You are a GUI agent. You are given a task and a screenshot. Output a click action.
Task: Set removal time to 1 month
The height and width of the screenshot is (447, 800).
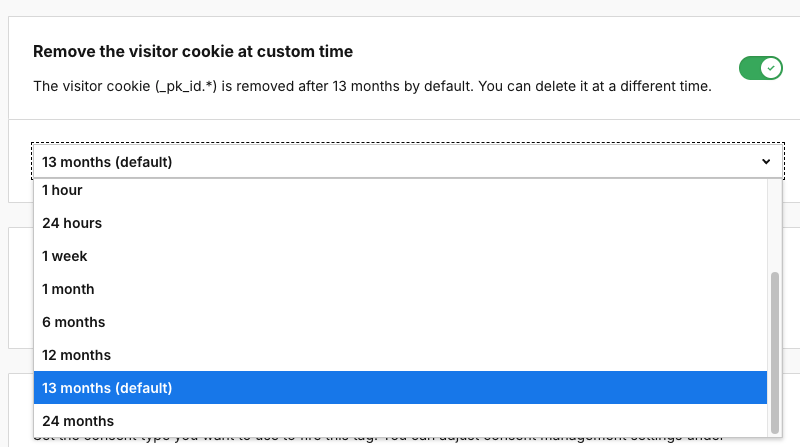pyautogui.click(x=68, y=289)
